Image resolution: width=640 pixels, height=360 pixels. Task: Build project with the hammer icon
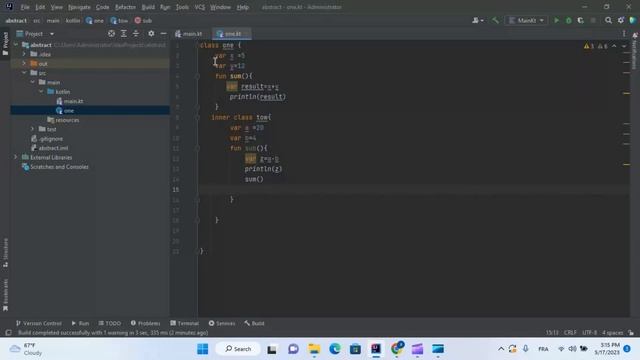(495, 20)
